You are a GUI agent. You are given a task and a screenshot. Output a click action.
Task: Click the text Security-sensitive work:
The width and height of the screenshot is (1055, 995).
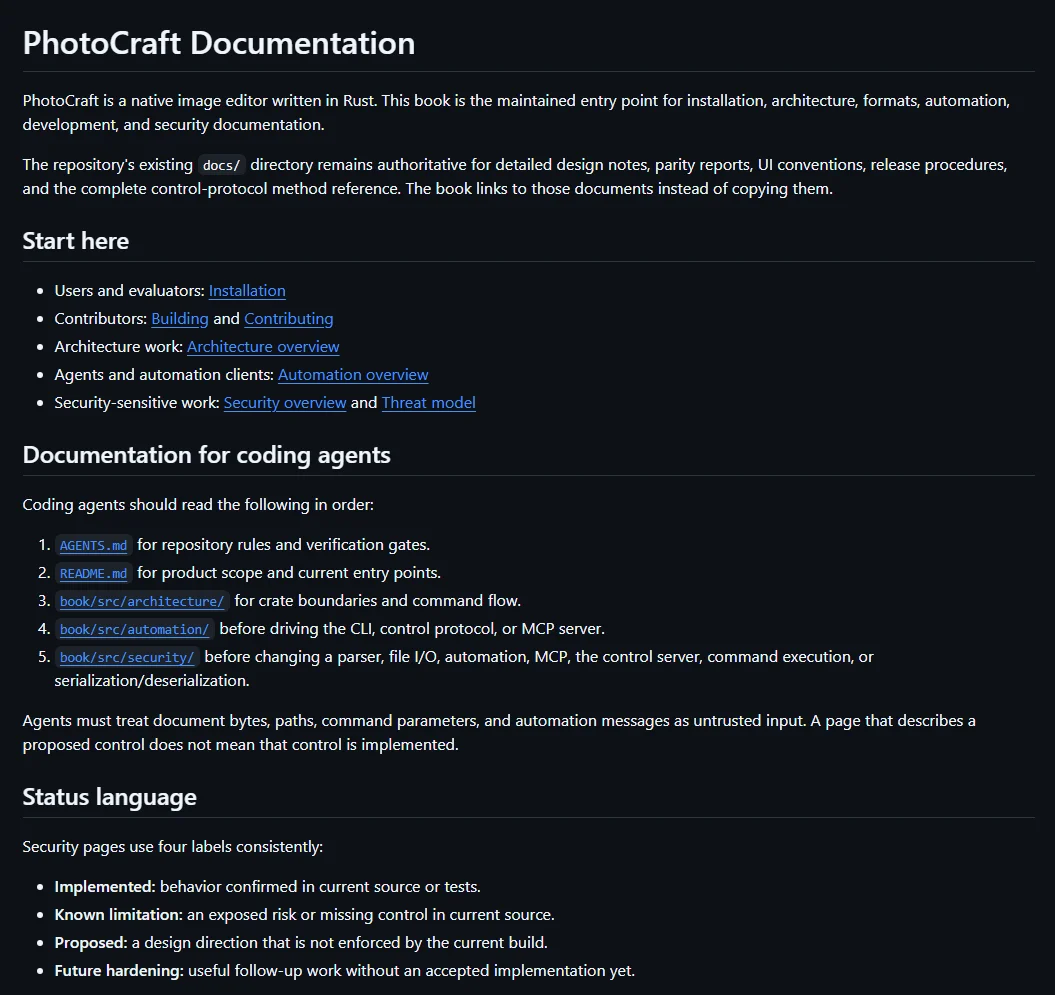coord(137,402)
